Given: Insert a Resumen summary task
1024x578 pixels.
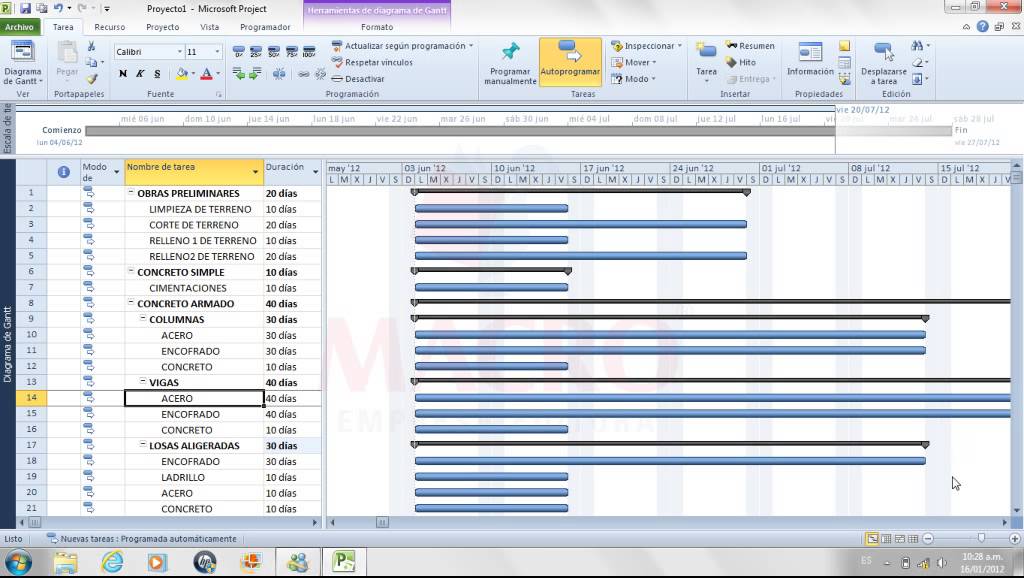Looking at the screenshot, I should 750,46.
